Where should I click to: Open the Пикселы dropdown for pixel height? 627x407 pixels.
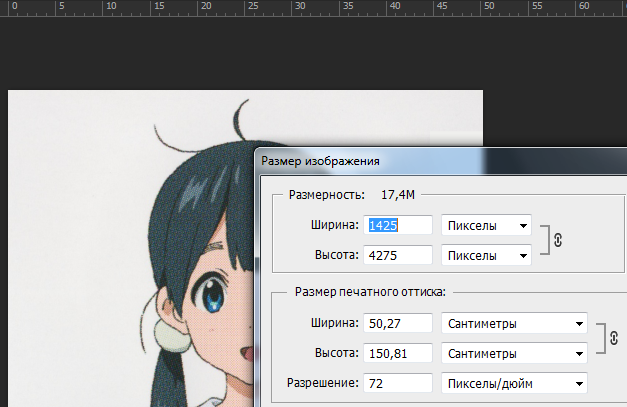click(x=486, y=256)
